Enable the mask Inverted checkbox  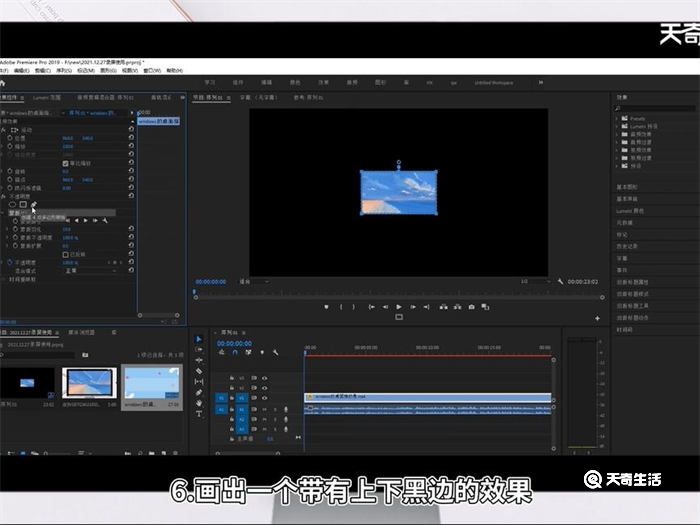65,253
